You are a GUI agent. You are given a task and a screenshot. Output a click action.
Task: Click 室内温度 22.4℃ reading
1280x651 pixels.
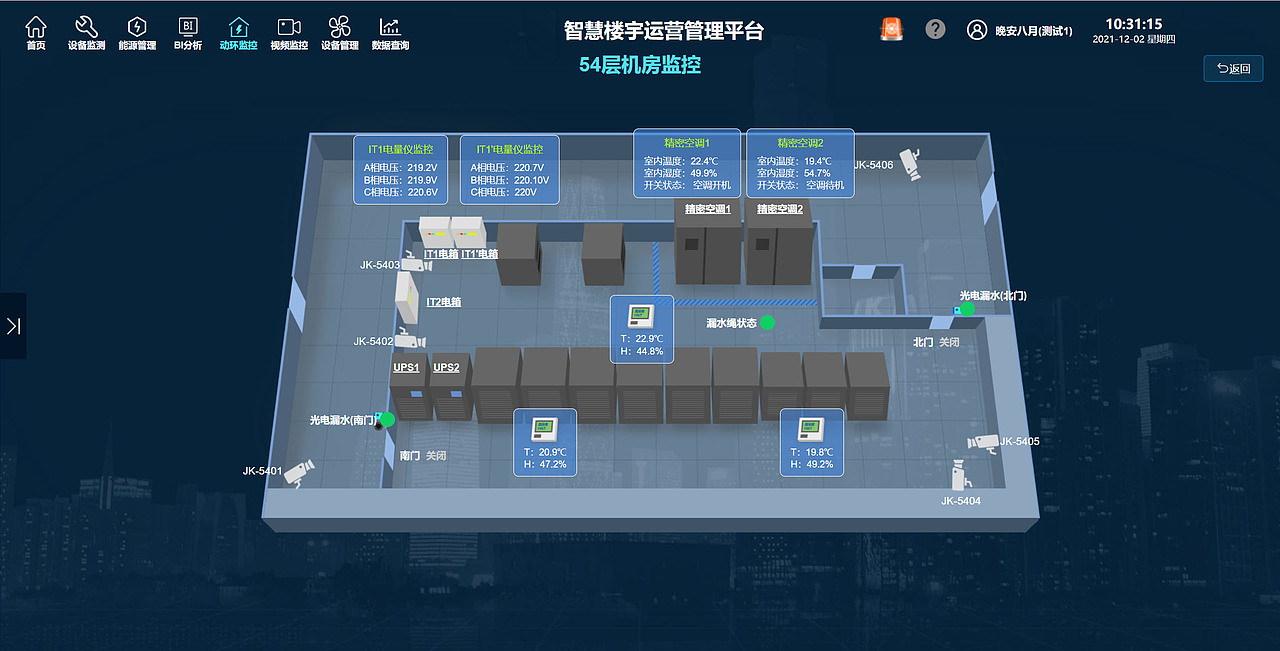click(x=683, y=160)
